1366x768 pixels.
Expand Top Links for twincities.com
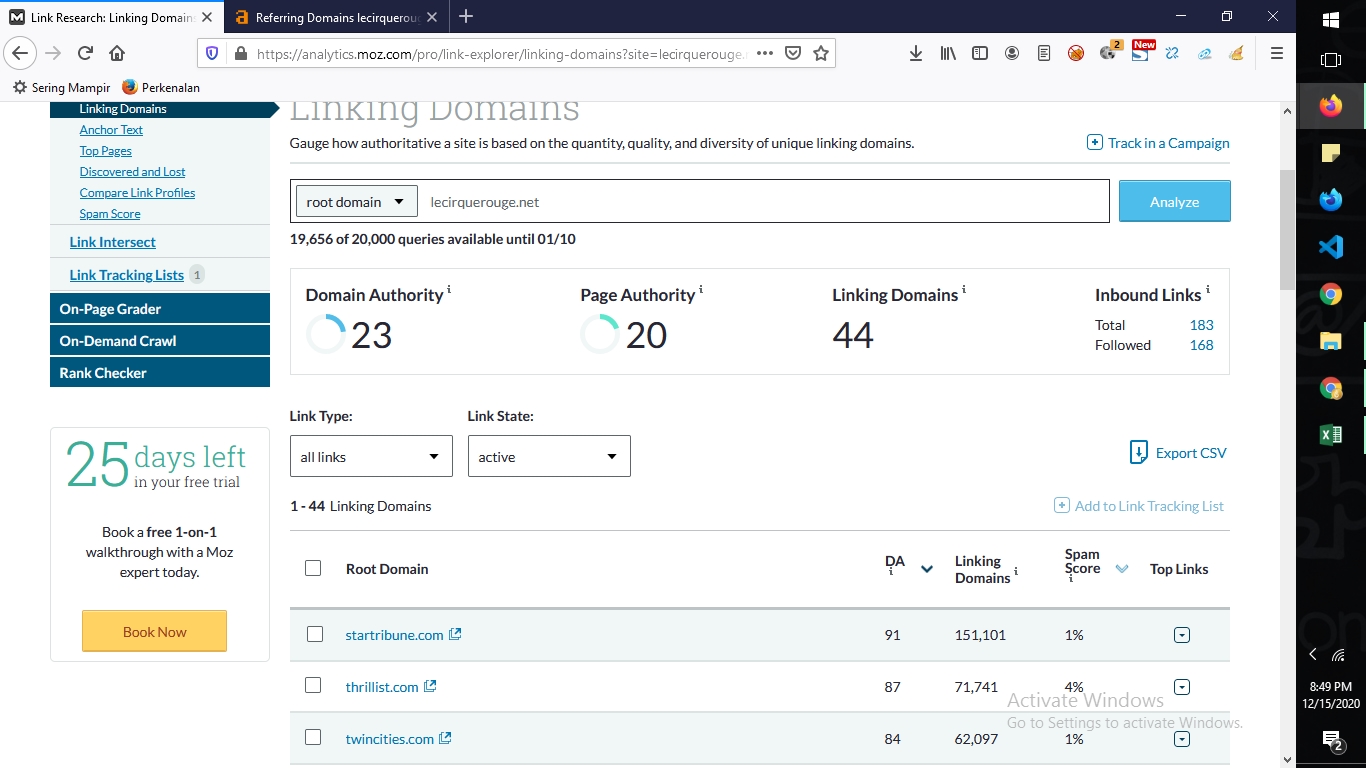1182,739
